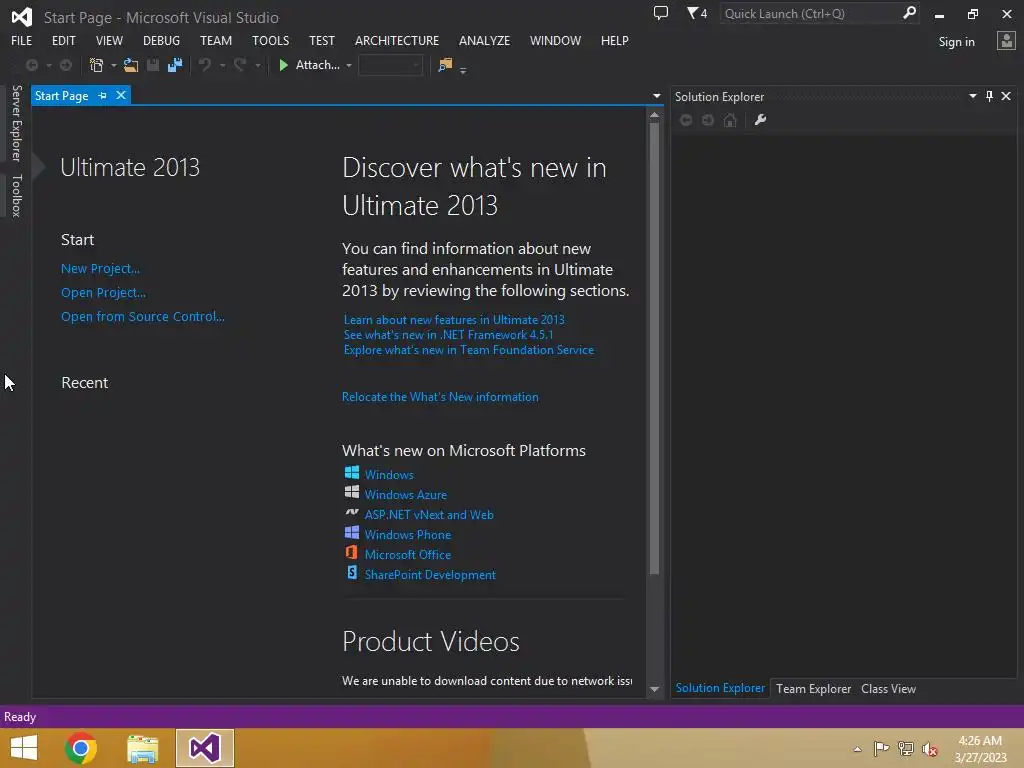The width and height of the screenshot is (1024, 768).
Task: Click the Open File folder icon
Action: tap(131, 65)
